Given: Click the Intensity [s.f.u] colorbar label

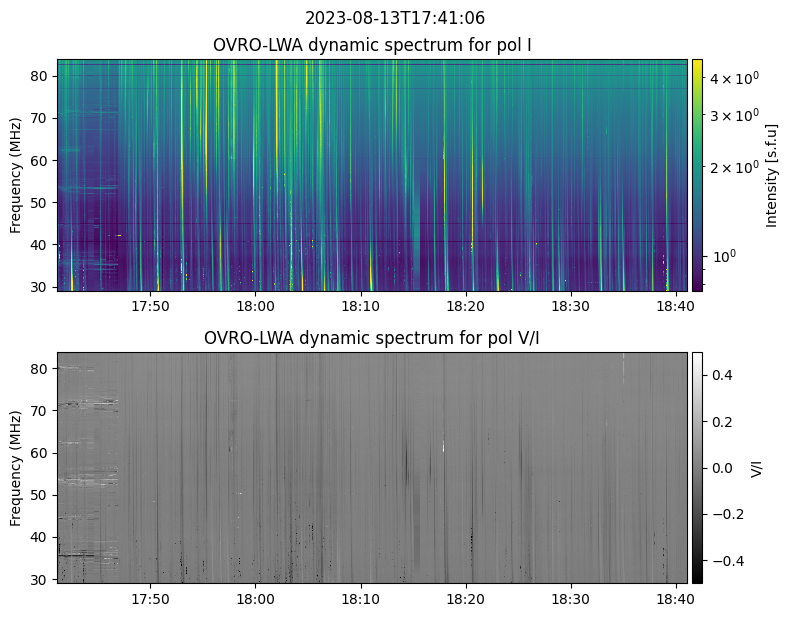Looking at the screenshot, I should pyautogui.click(x=771, y=175).
